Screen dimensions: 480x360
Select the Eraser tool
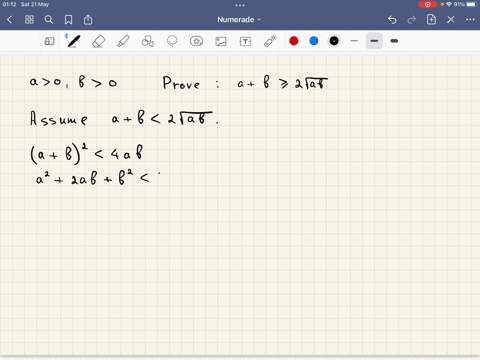point(99,41)
